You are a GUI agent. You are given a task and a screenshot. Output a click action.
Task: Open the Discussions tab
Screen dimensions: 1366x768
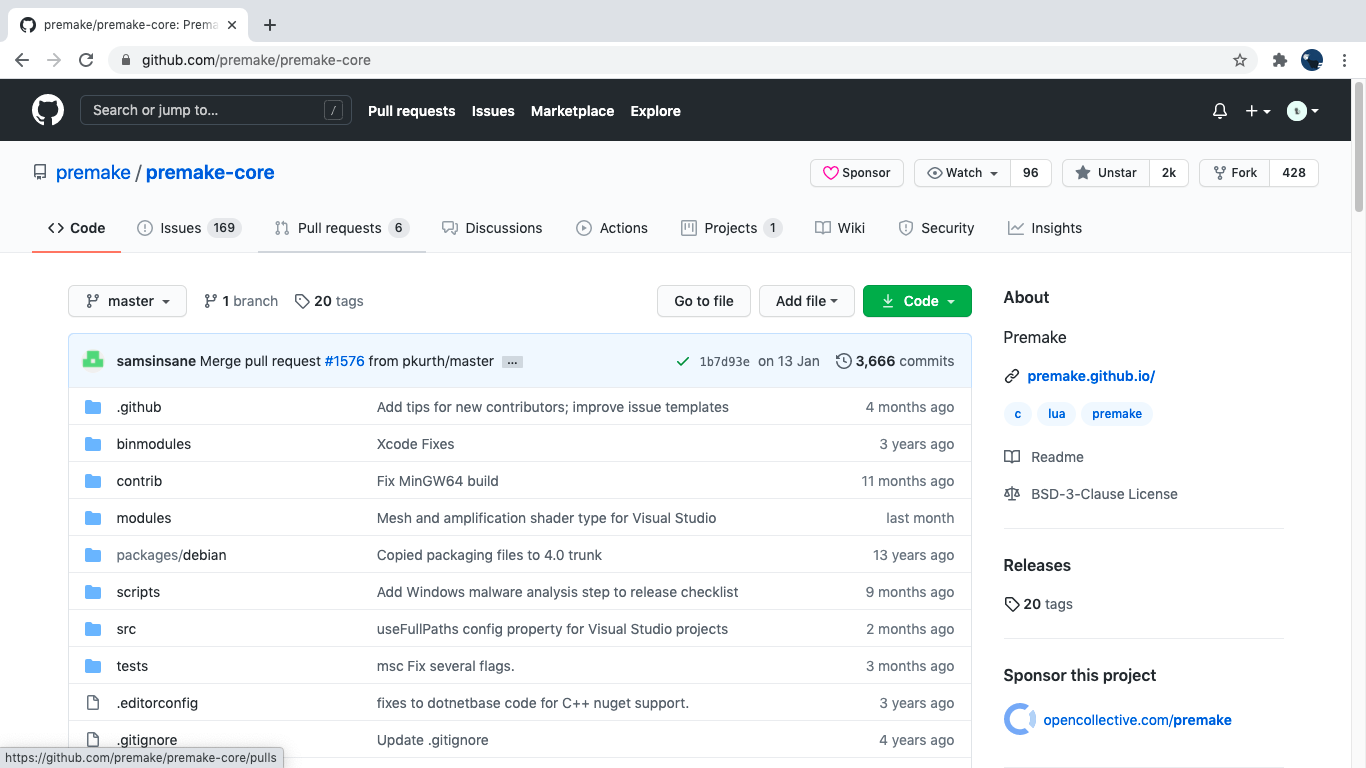pyautogui.click(x=492, y=228)
